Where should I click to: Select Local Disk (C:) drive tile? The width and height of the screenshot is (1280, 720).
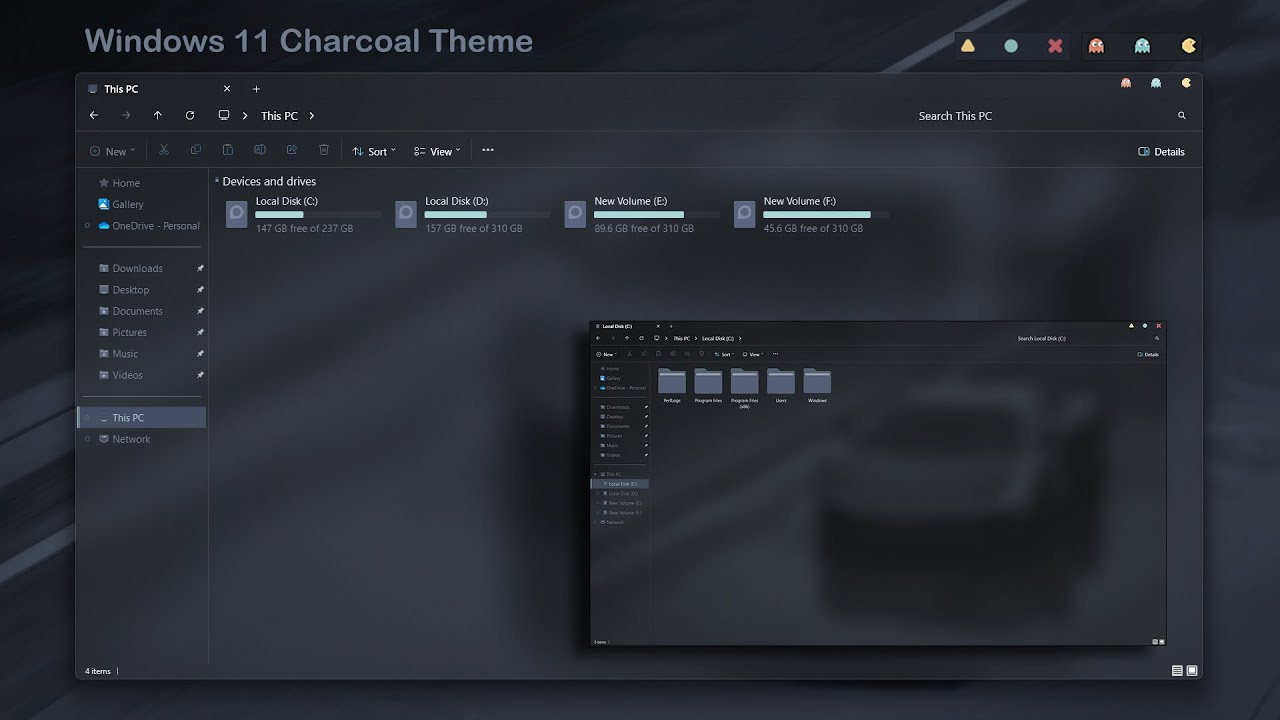(x=303, y=214)
